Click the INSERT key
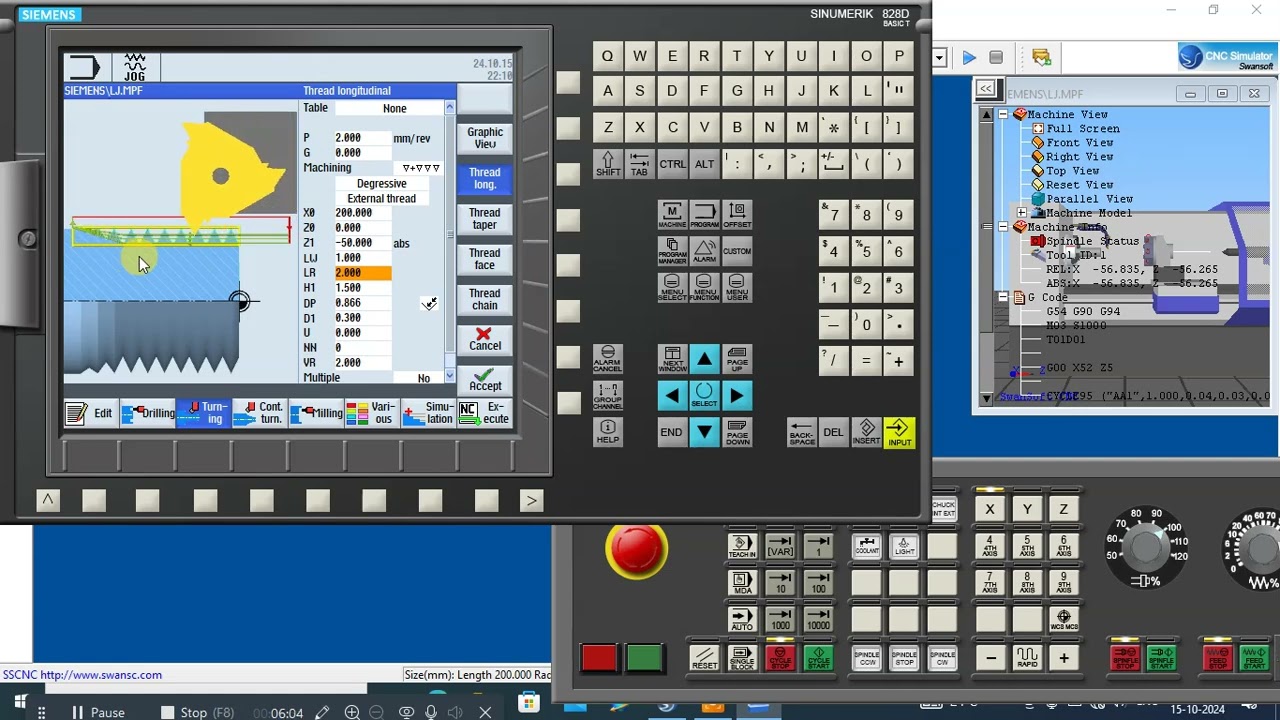1280x720 pixels. pos(866,432)
